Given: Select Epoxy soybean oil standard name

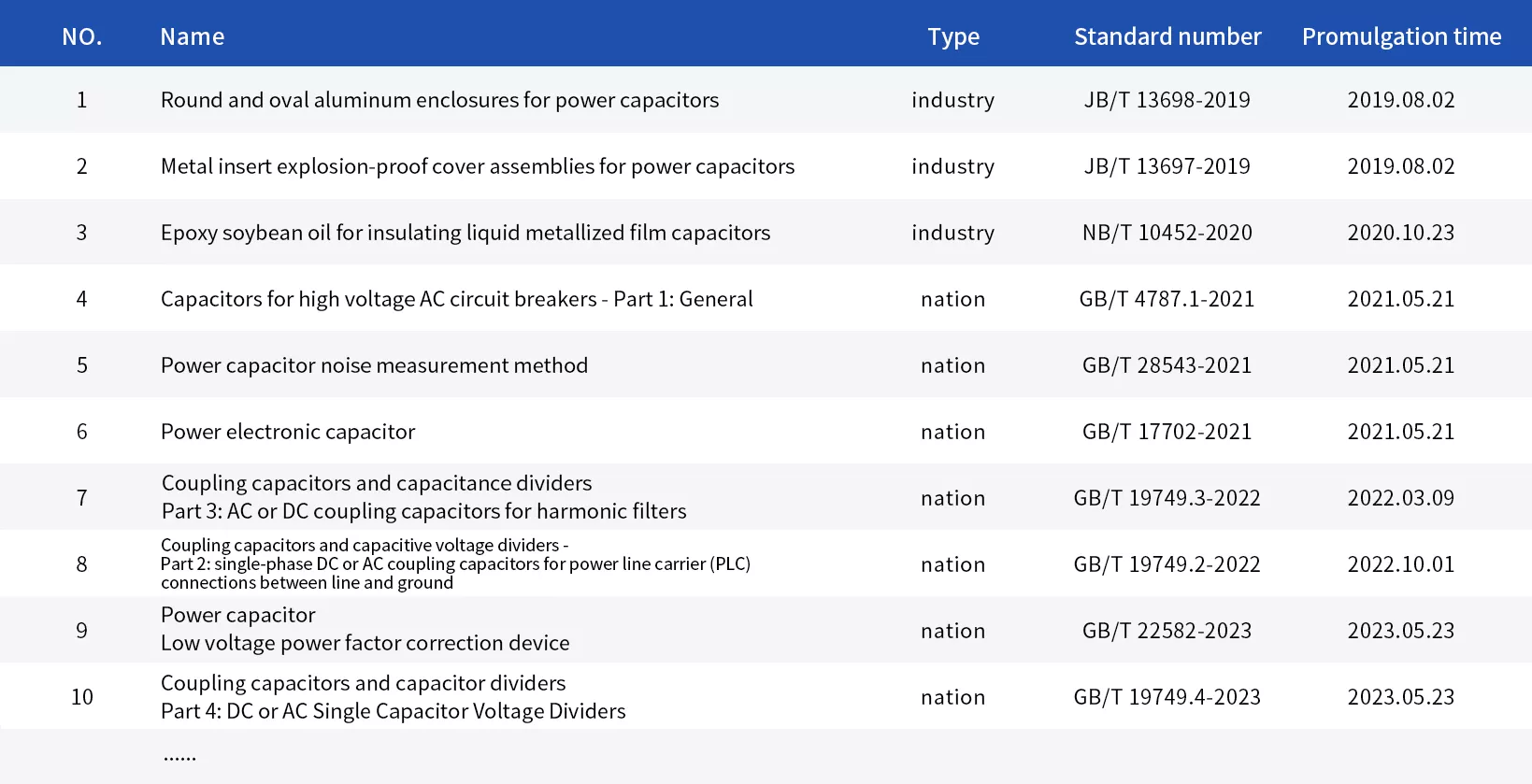Looking at the screenshot, I should 465,233.
